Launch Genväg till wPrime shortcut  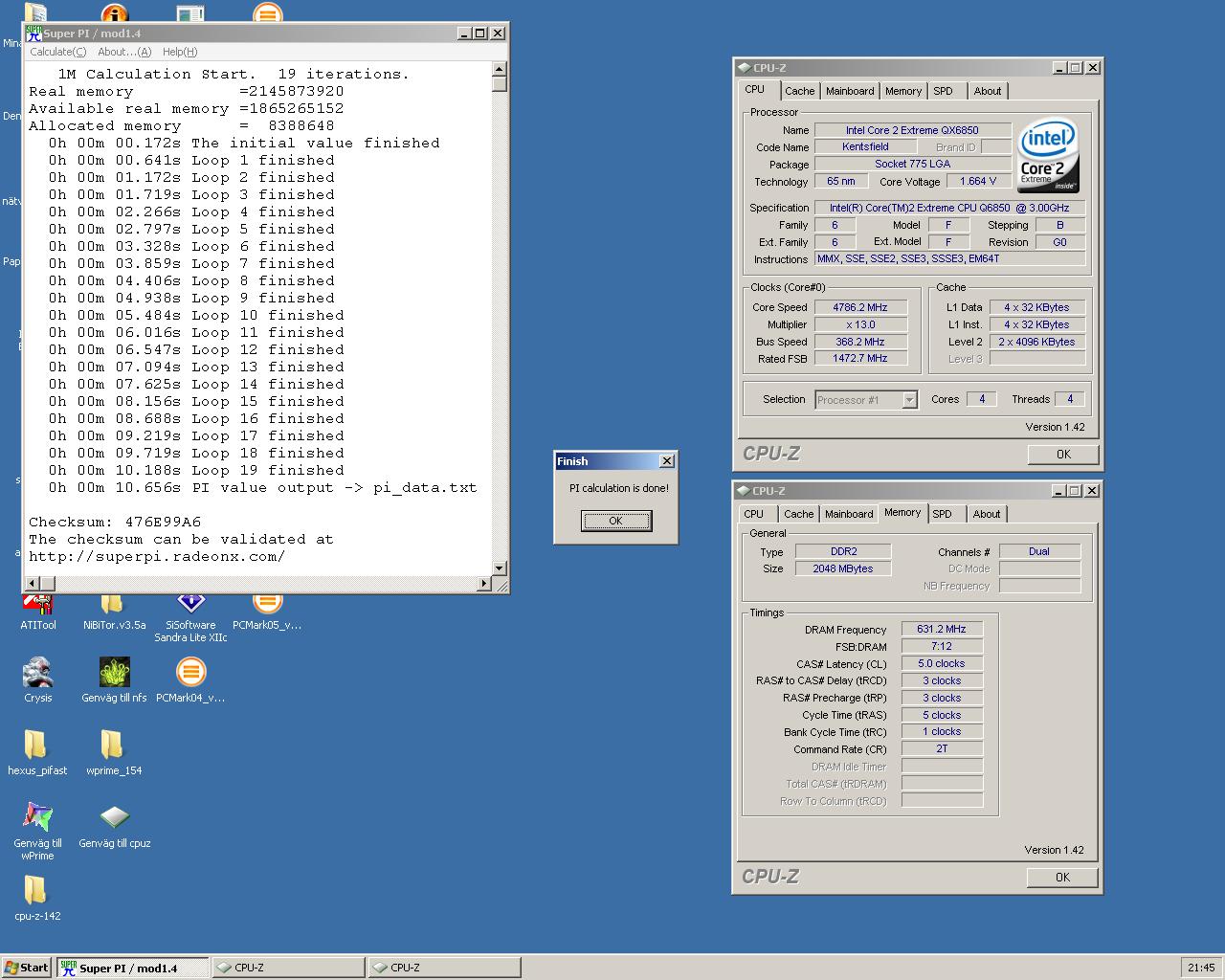(37, 830)
